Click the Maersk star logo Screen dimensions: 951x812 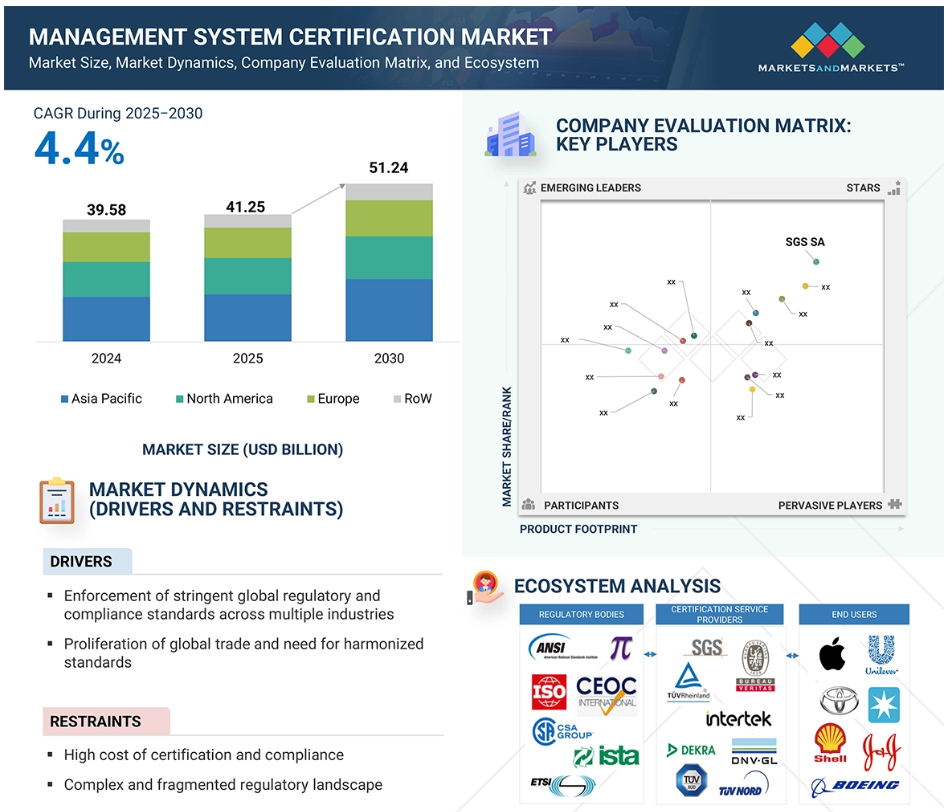pyautogui.click(x=884, y=705)
